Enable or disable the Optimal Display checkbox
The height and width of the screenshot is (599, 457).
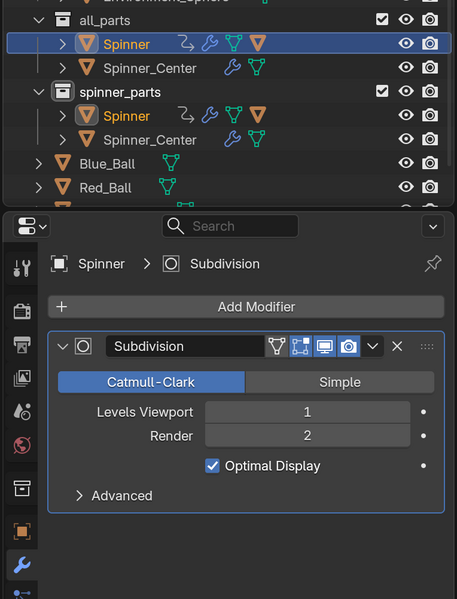(212, 466)
